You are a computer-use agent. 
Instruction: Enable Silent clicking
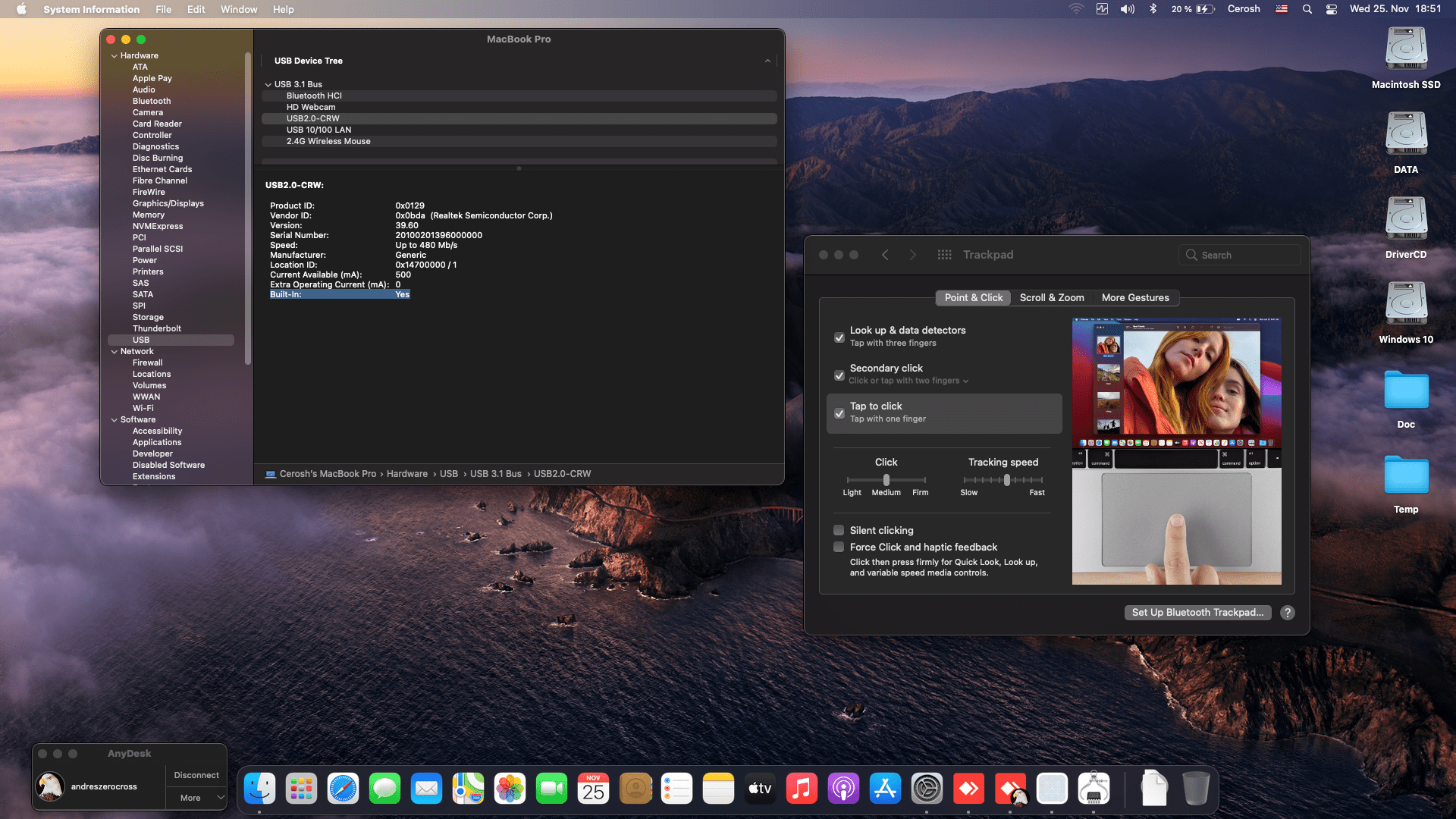pyautogui.click(x=839, y=530)
